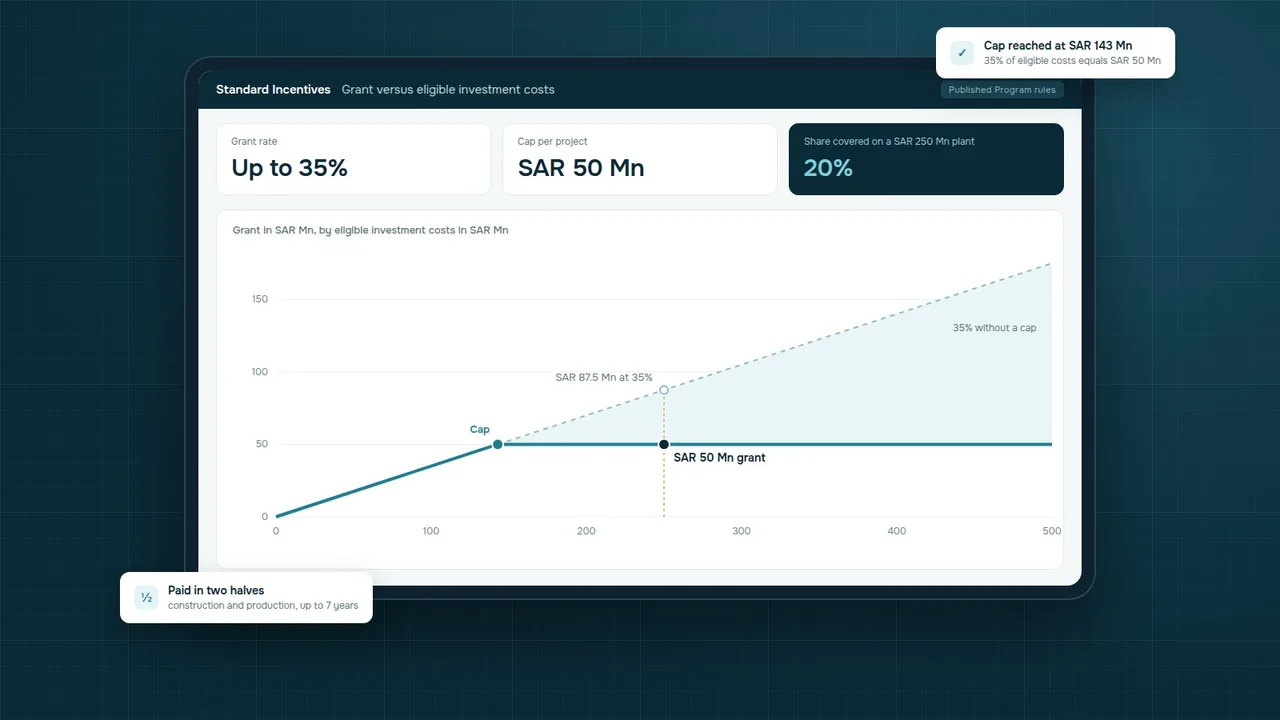This screenshot has height=720, width=1280.
Task: Click the "Grant rate" card label
Action: [254, 142]
